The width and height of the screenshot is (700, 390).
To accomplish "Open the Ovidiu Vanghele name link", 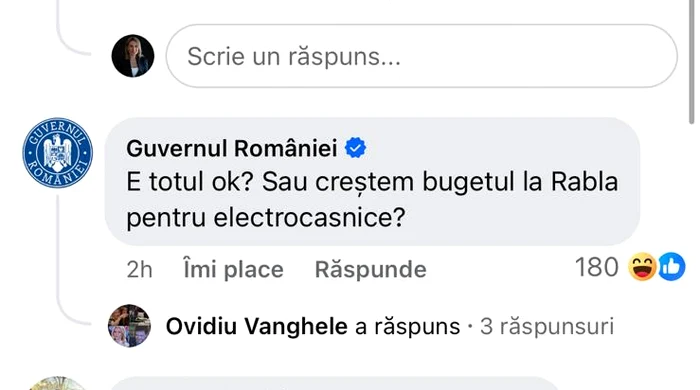I will [257, 326].
